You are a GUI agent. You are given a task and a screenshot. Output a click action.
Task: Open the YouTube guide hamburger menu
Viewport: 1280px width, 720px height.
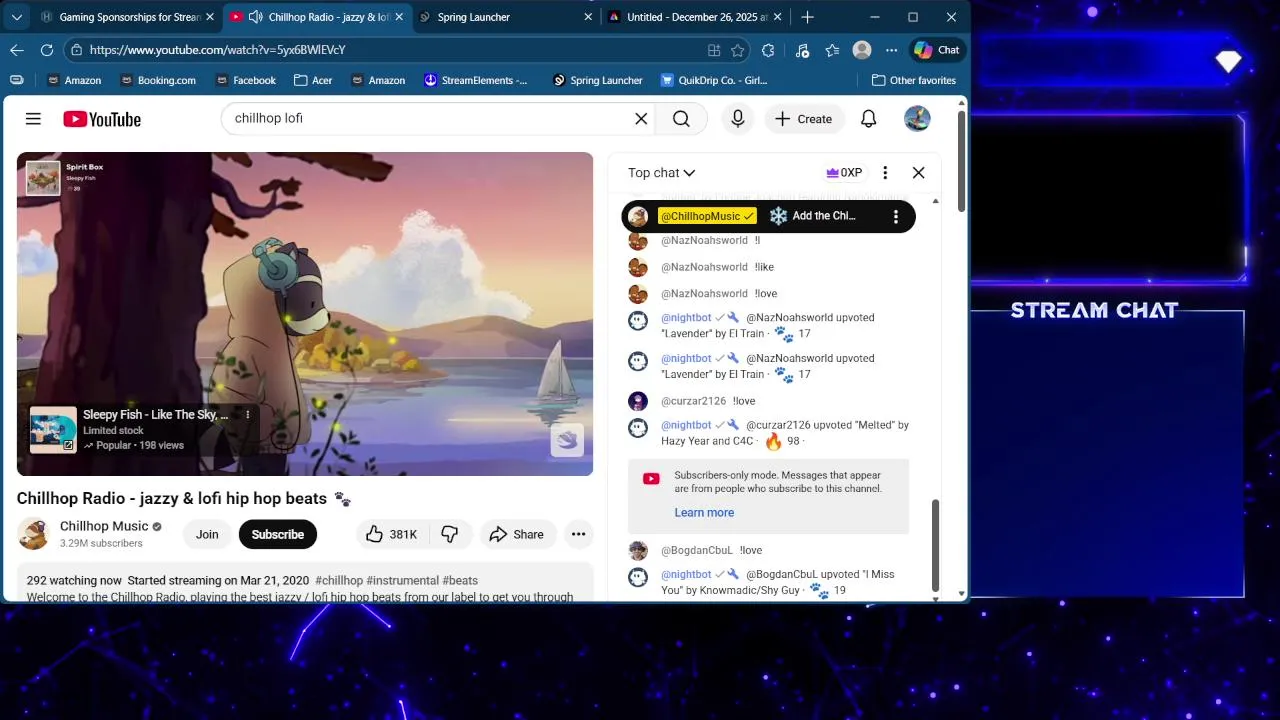[x=33, y=119]
